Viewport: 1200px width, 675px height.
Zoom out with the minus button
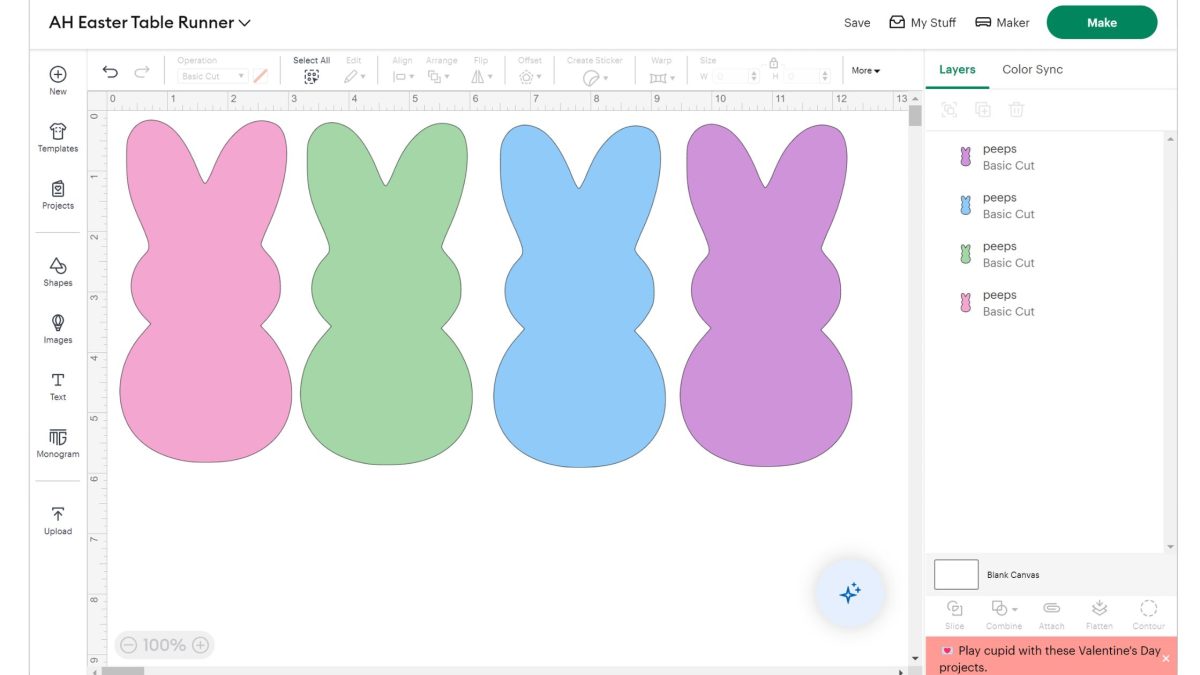(128, 645)
